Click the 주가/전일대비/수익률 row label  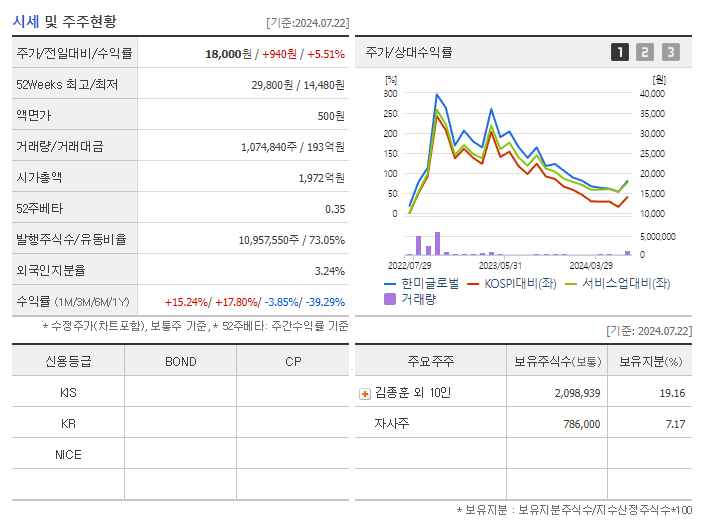pos(74,53)
